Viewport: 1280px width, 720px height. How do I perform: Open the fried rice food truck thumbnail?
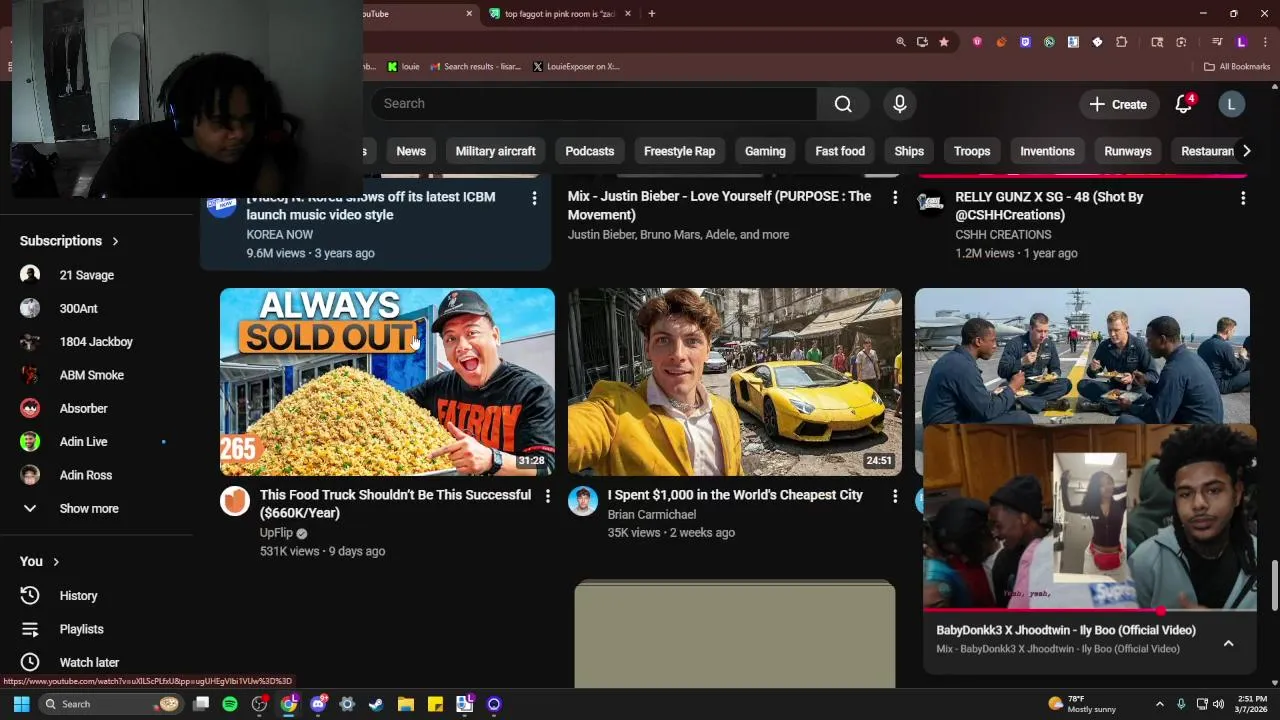tap(387, 382)
